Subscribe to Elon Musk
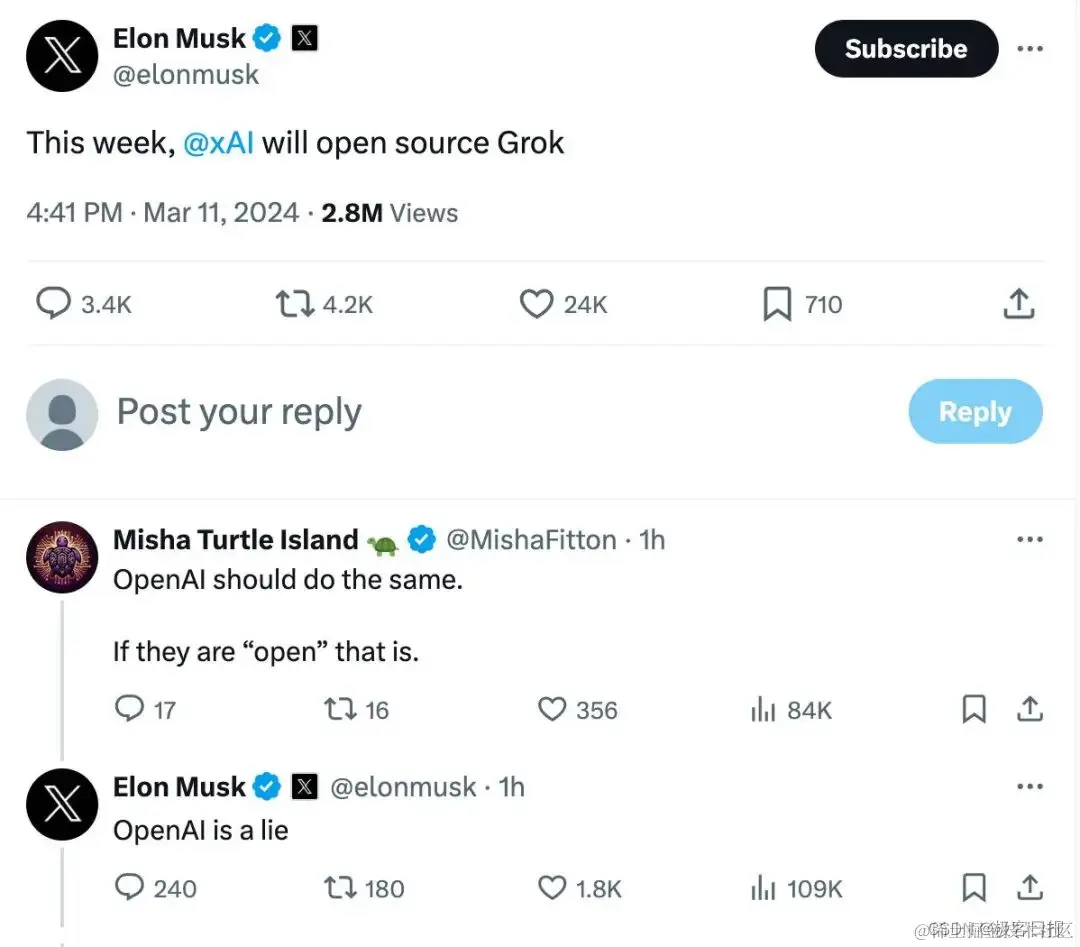This screenshot has height=947, width=1080. pyautogui.click(x=906, y=49)
